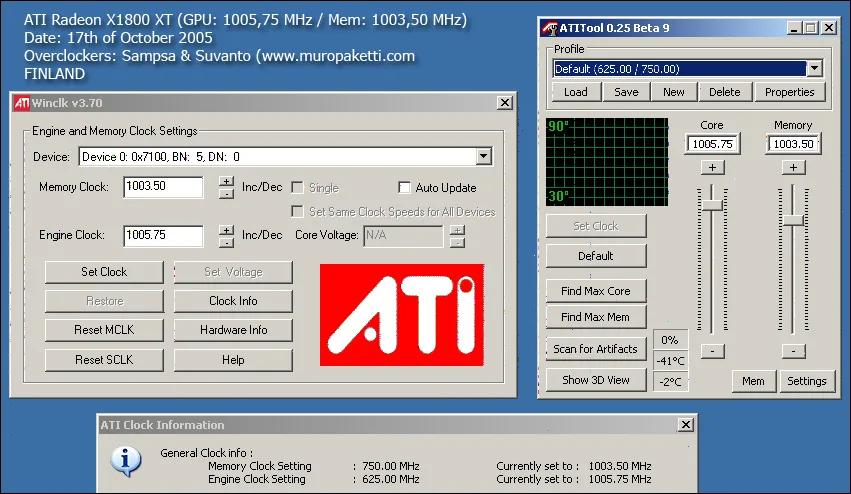Open the Device dropdown in Winclk
The width and height of the screenshot is (851, 494).
point(483,157)
